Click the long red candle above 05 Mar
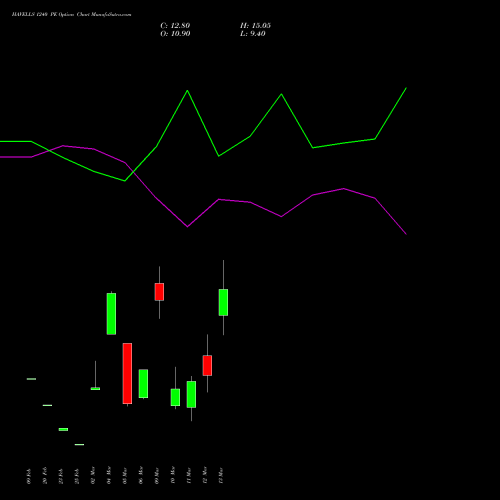Image resolution: width=500 pixels, height=500 pixels. pyautogui.click(x=127, y=373)
